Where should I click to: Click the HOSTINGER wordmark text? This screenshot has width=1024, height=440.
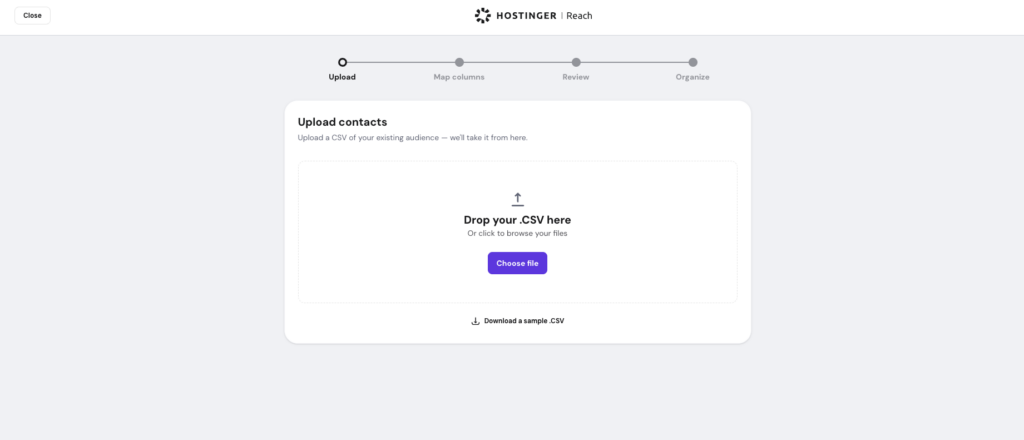coord(526,16)
